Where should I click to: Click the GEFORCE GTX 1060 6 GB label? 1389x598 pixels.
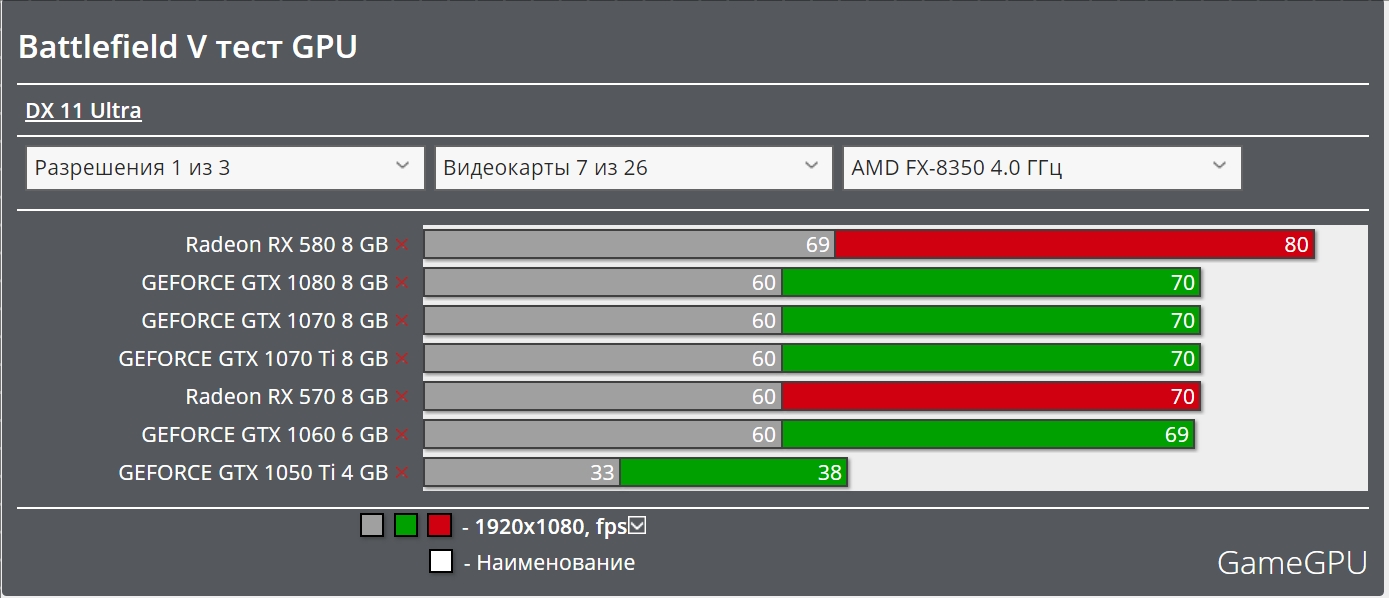[x=265, y=435]
